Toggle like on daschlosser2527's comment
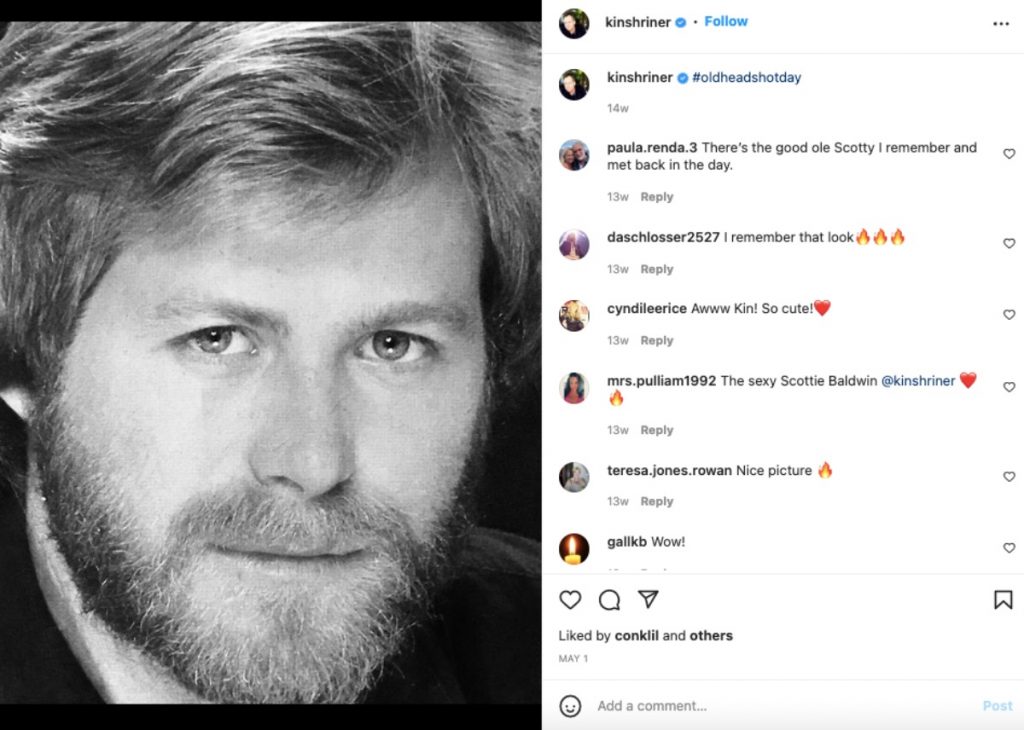1024x730 pixels. point(1008,243)
